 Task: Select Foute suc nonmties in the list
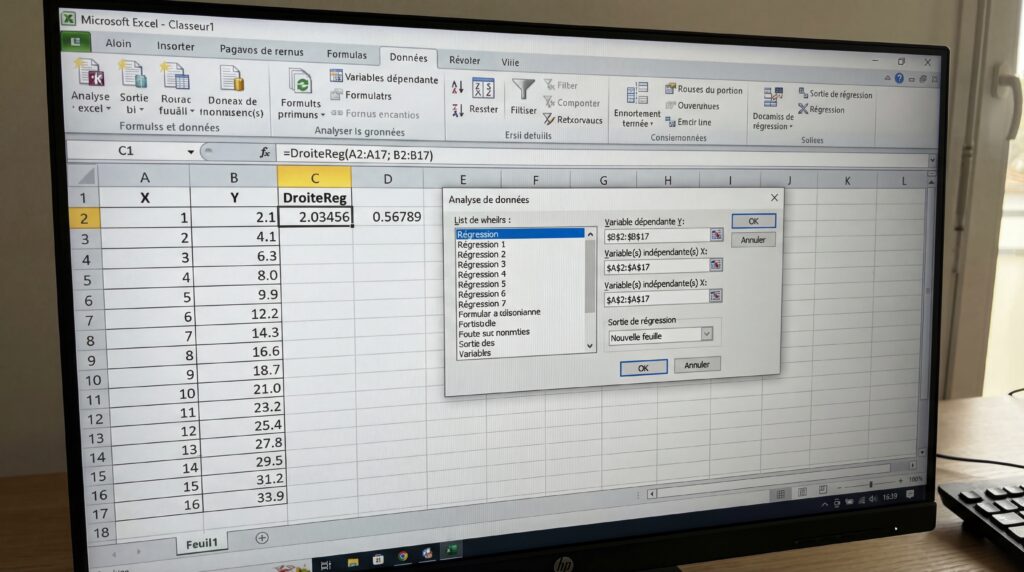493,333
